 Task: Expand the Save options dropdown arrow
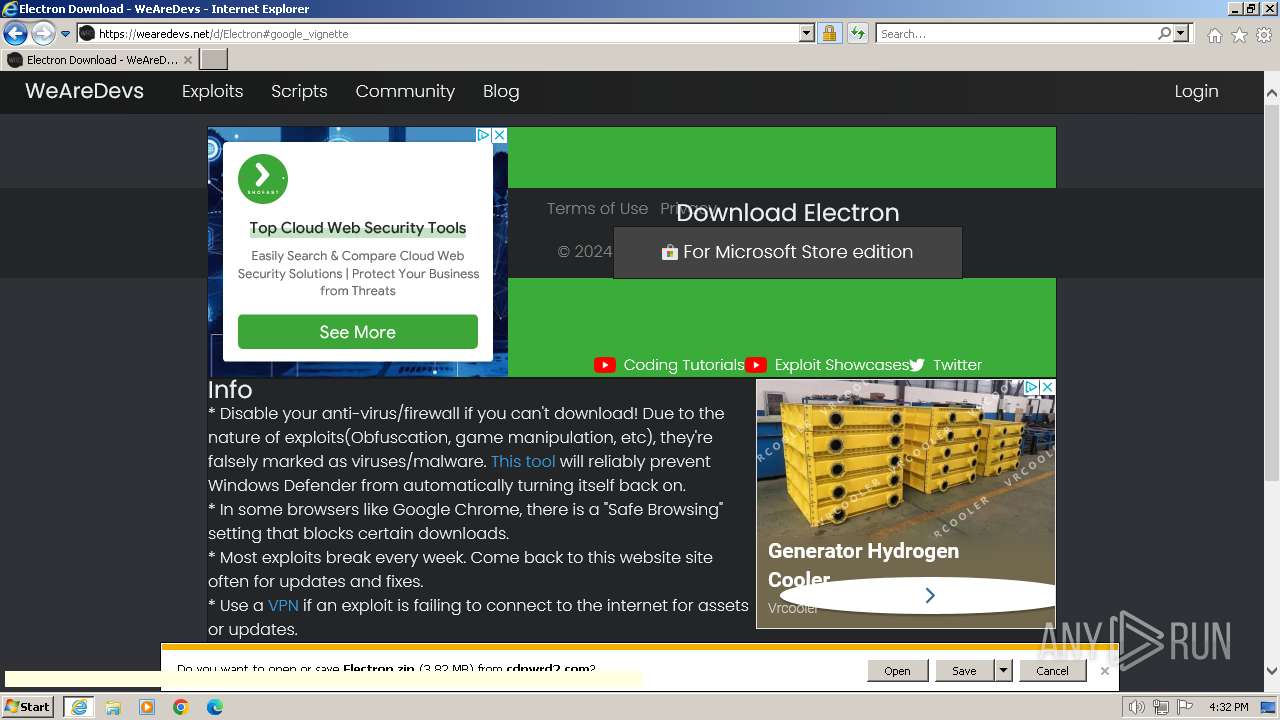pyautogui.click(x=1003, y=671)
